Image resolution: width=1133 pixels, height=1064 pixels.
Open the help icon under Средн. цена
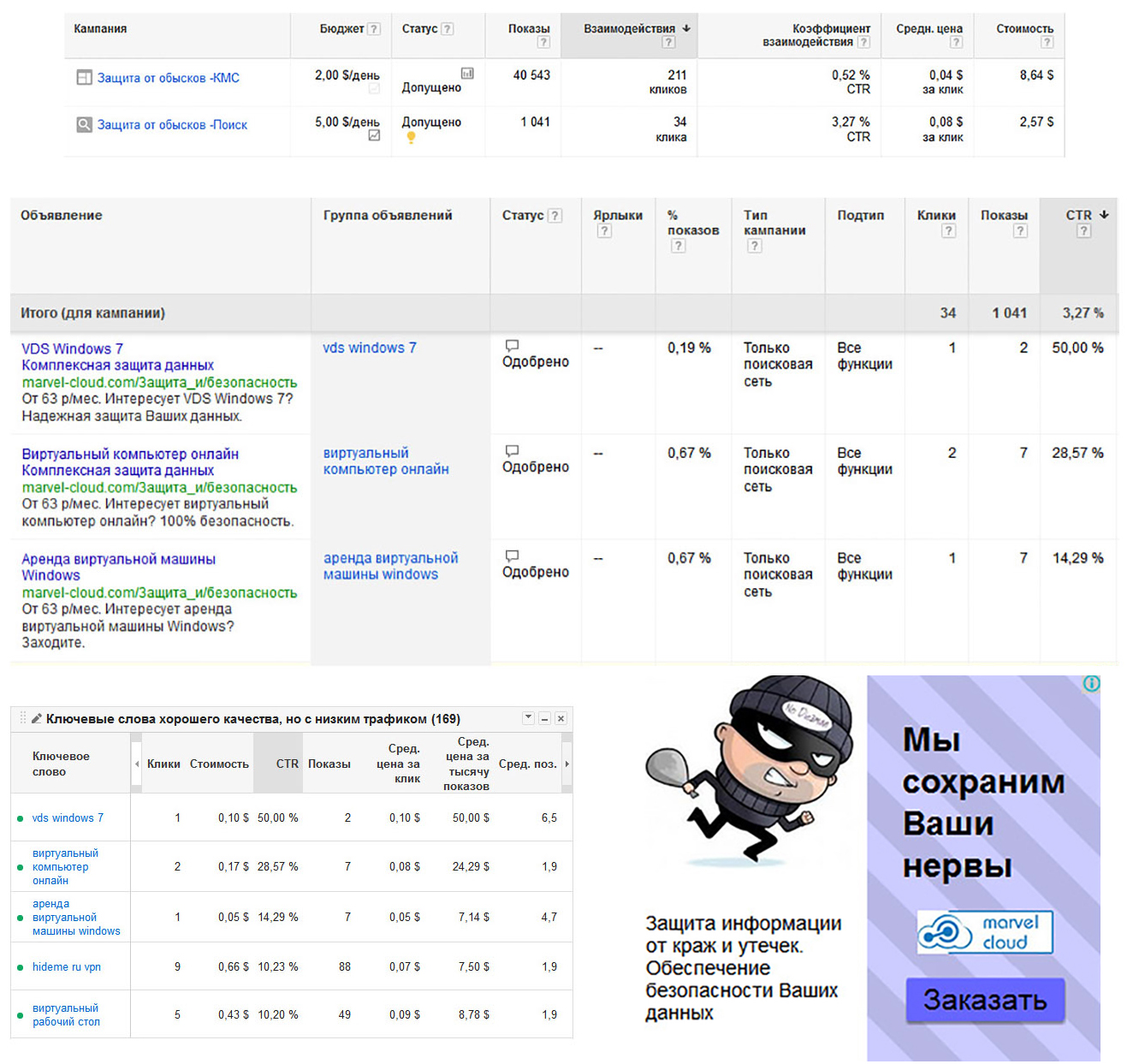point(956,42)
